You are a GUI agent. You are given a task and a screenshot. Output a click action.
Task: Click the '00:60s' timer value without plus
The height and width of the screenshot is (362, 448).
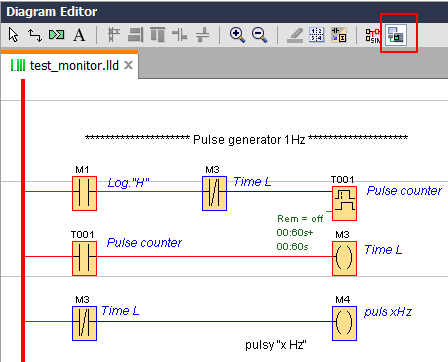[292, 247]
